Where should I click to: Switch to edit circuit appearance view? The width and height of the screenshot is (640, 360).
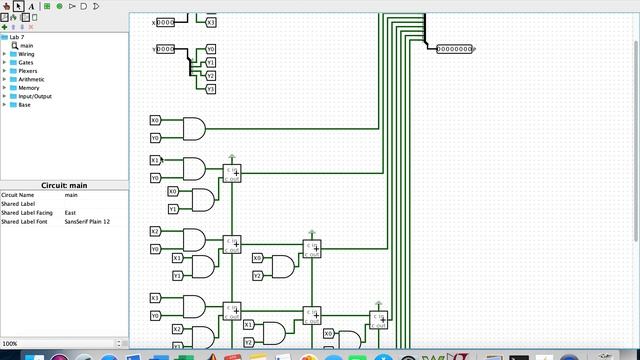35,17
